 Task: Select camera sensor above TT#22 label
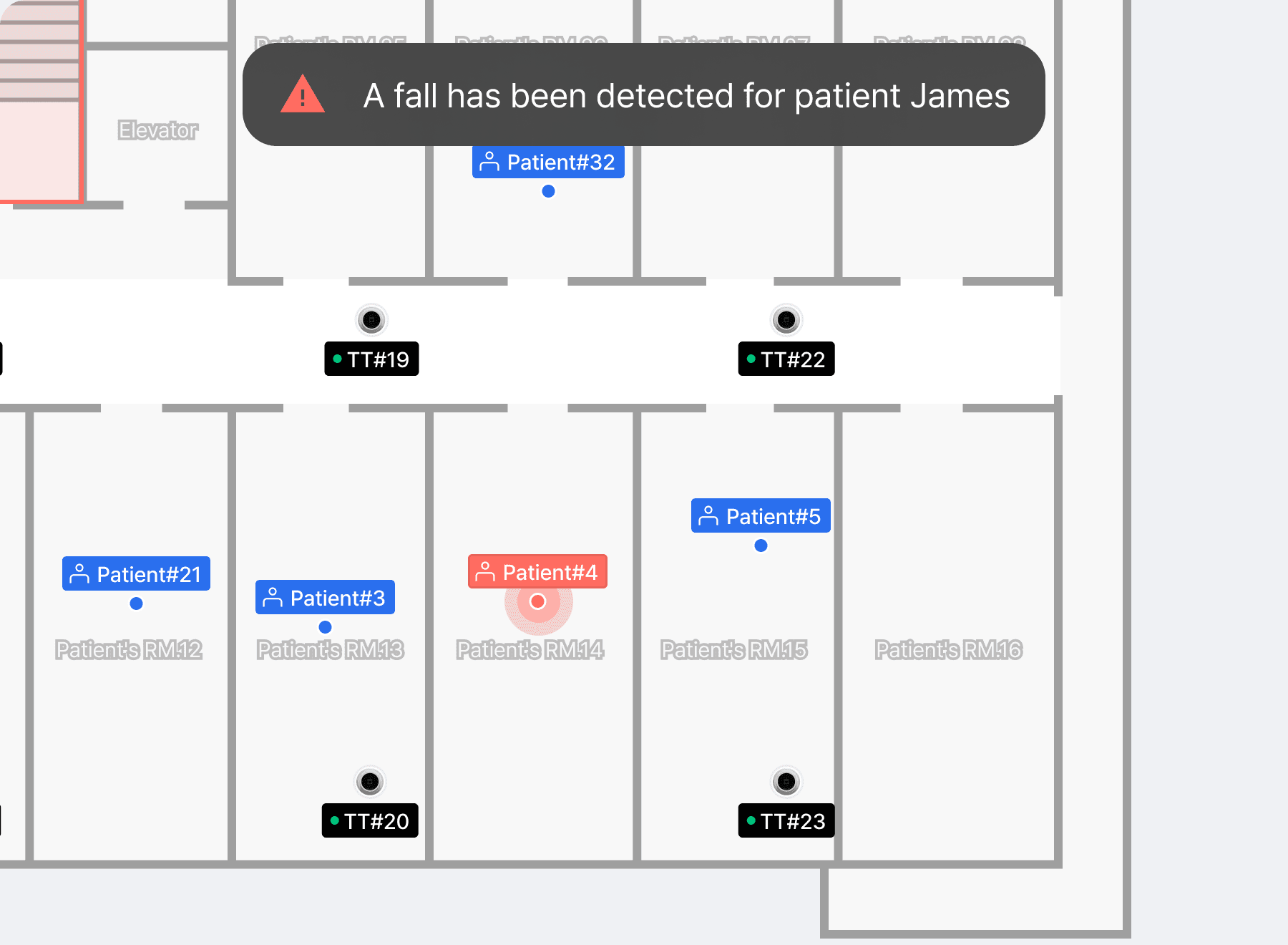coord(786,320)
